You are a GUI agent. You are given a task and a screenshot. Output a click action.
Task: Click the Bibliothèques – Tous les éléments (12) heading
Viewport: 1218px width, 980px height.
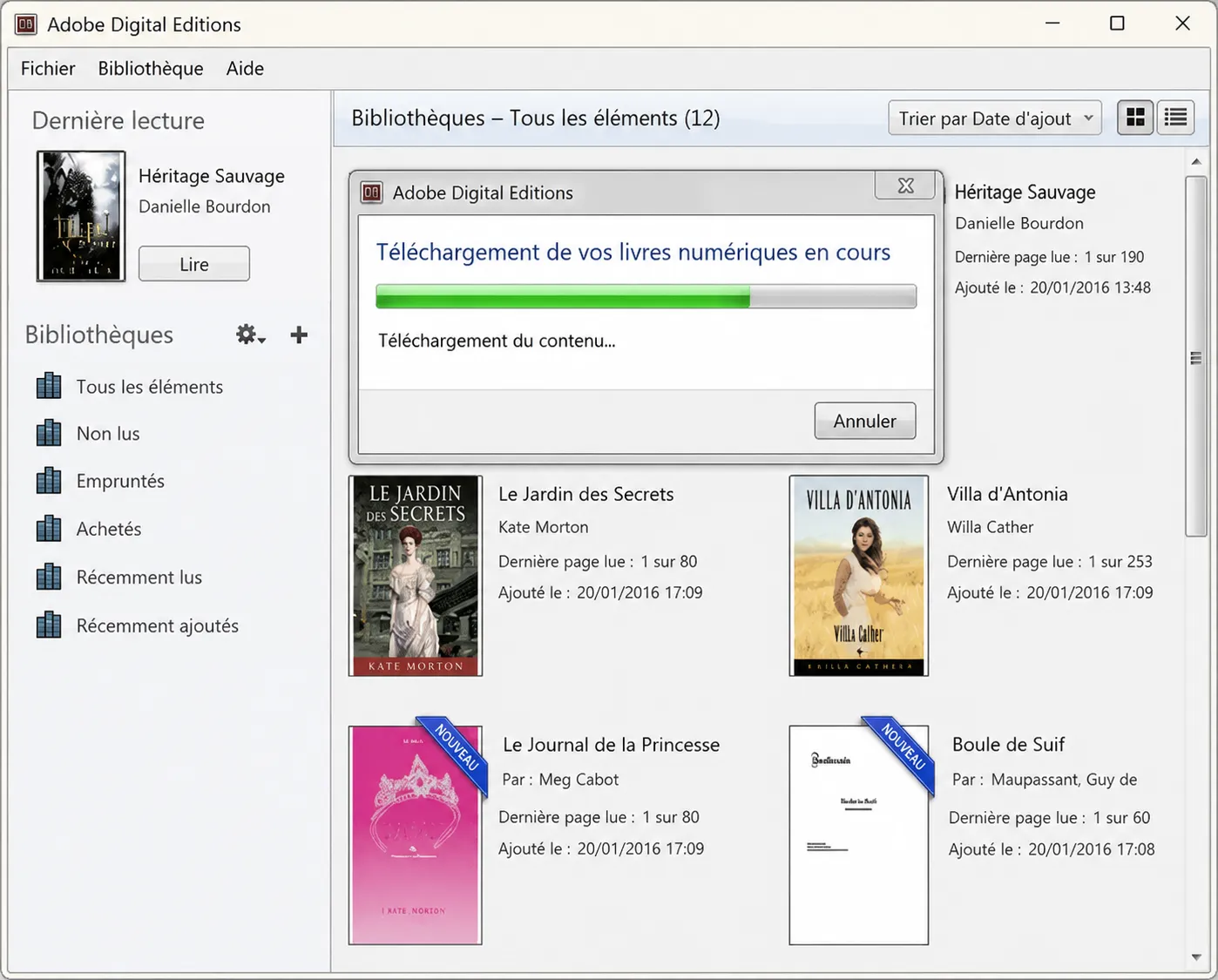(x=536, y=118)
